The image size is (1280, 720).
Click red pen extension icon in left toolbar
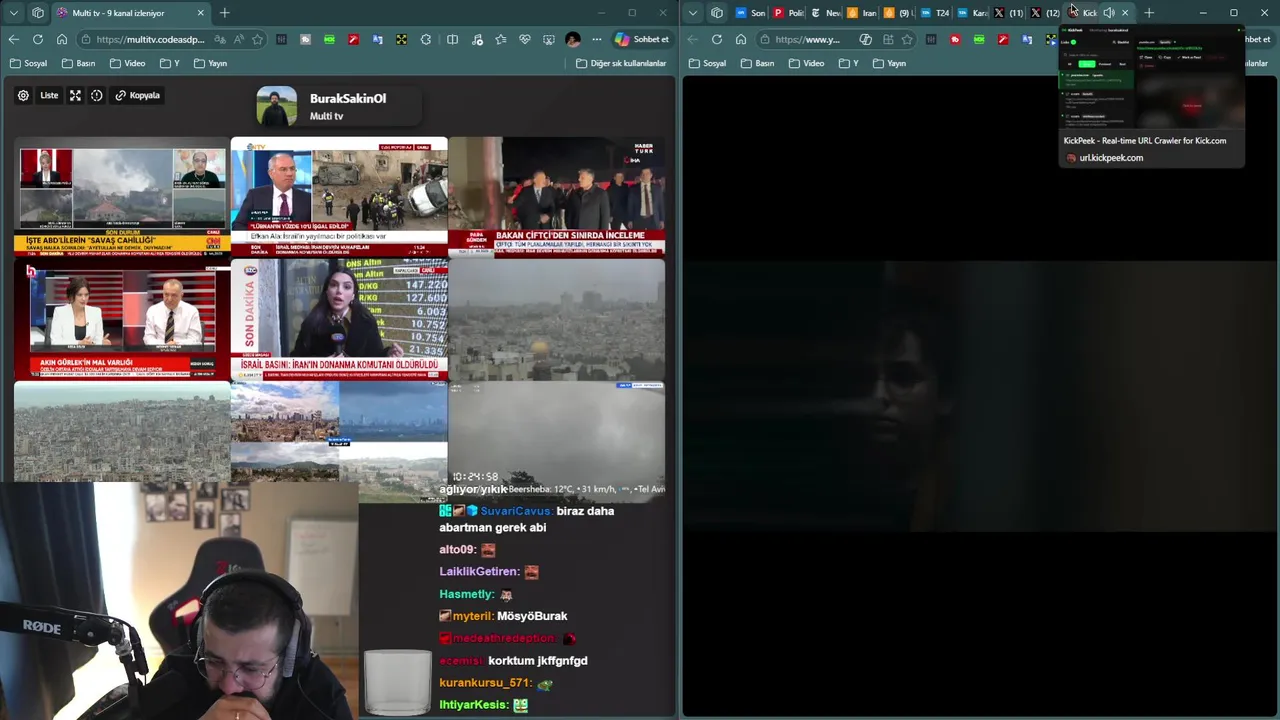click(353, 40)
